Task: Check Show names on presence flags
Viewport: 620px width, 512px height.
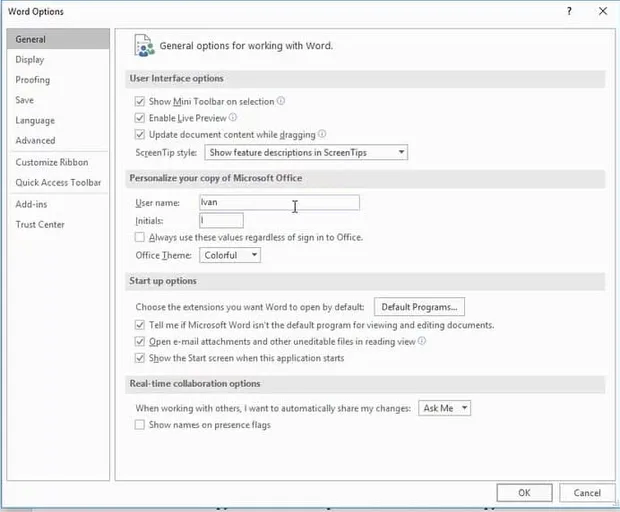Action: (x=140, y=425)
